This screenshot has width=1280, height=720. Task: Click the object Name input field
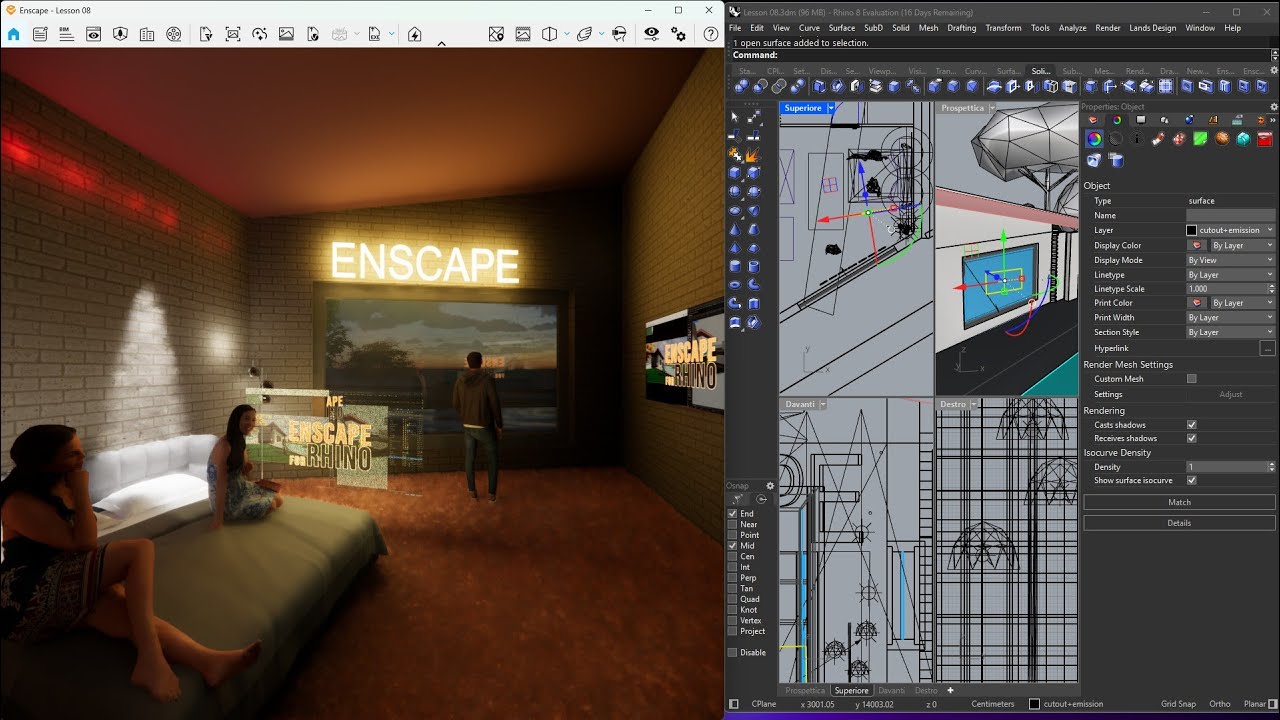point(1231,215)
